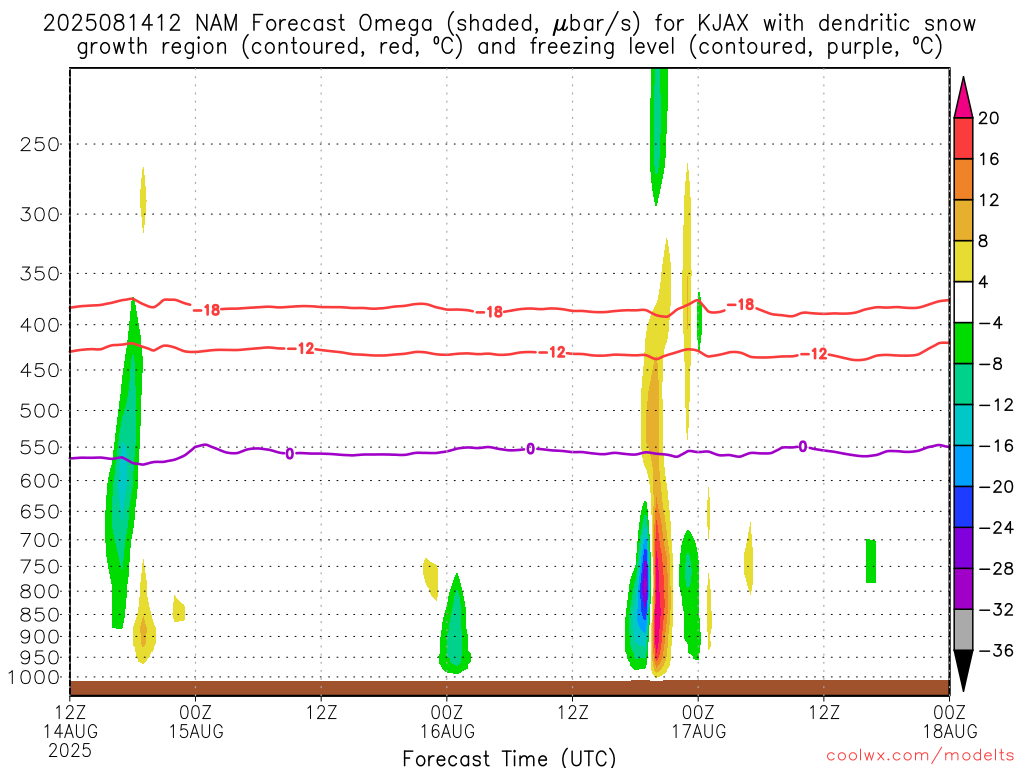Click the rightmost -12 contour label
The height and width of the screenshot is (768, 1024).
point(814,354)
